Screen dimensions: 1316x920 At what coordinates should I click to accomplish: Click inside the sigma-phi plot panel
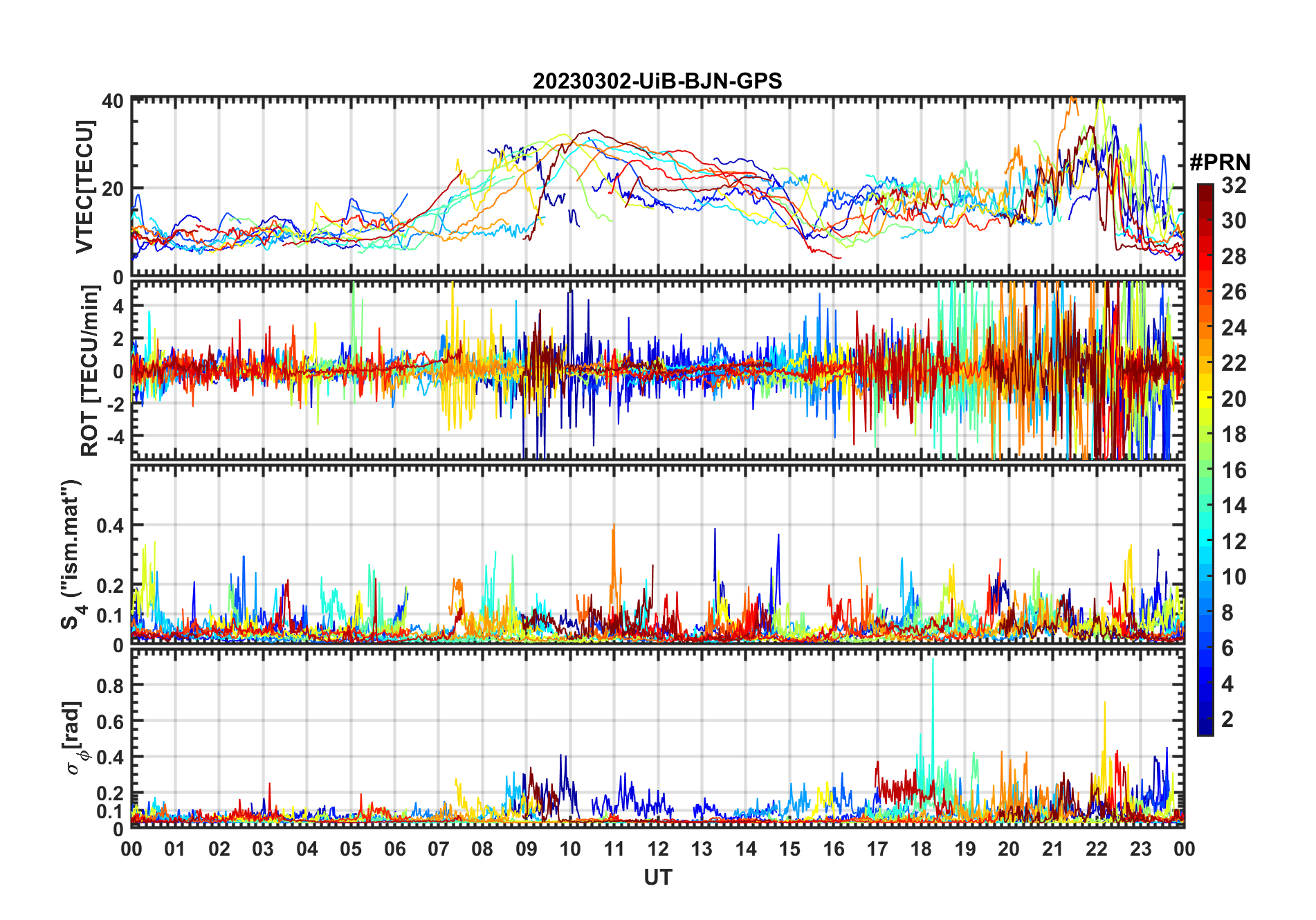point(658,737)
